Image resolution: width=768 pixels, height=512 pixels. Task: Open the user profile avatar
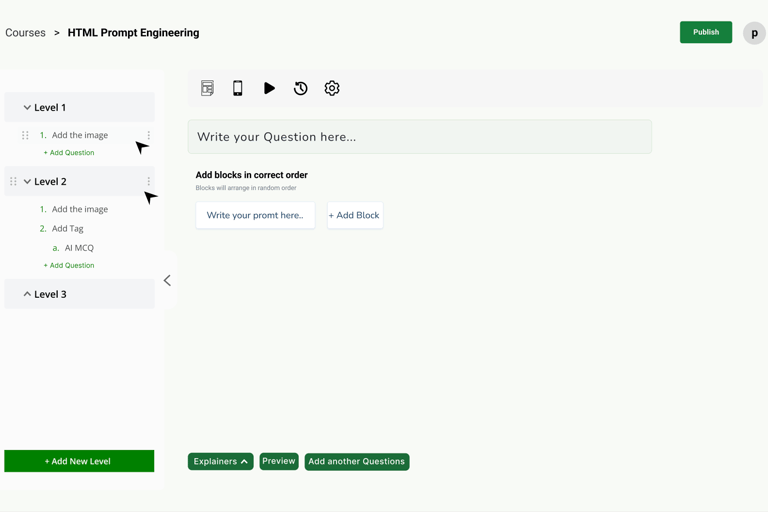(x=754, y=33)
